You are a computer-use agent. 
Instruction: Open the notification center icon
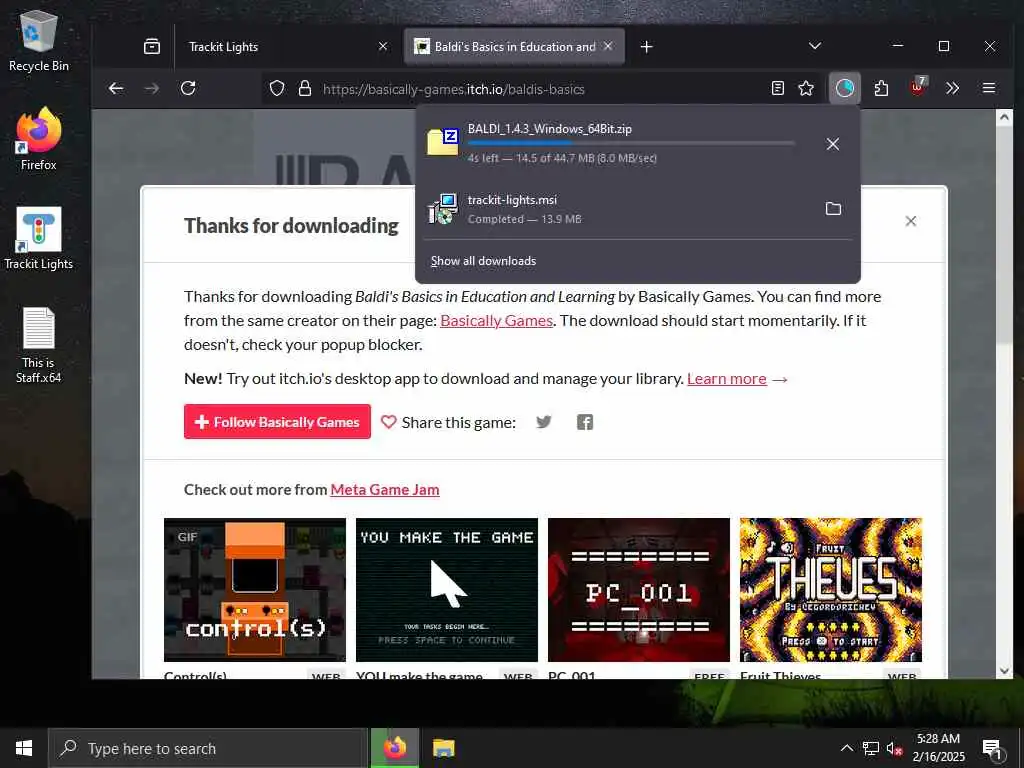click(992, 748)
